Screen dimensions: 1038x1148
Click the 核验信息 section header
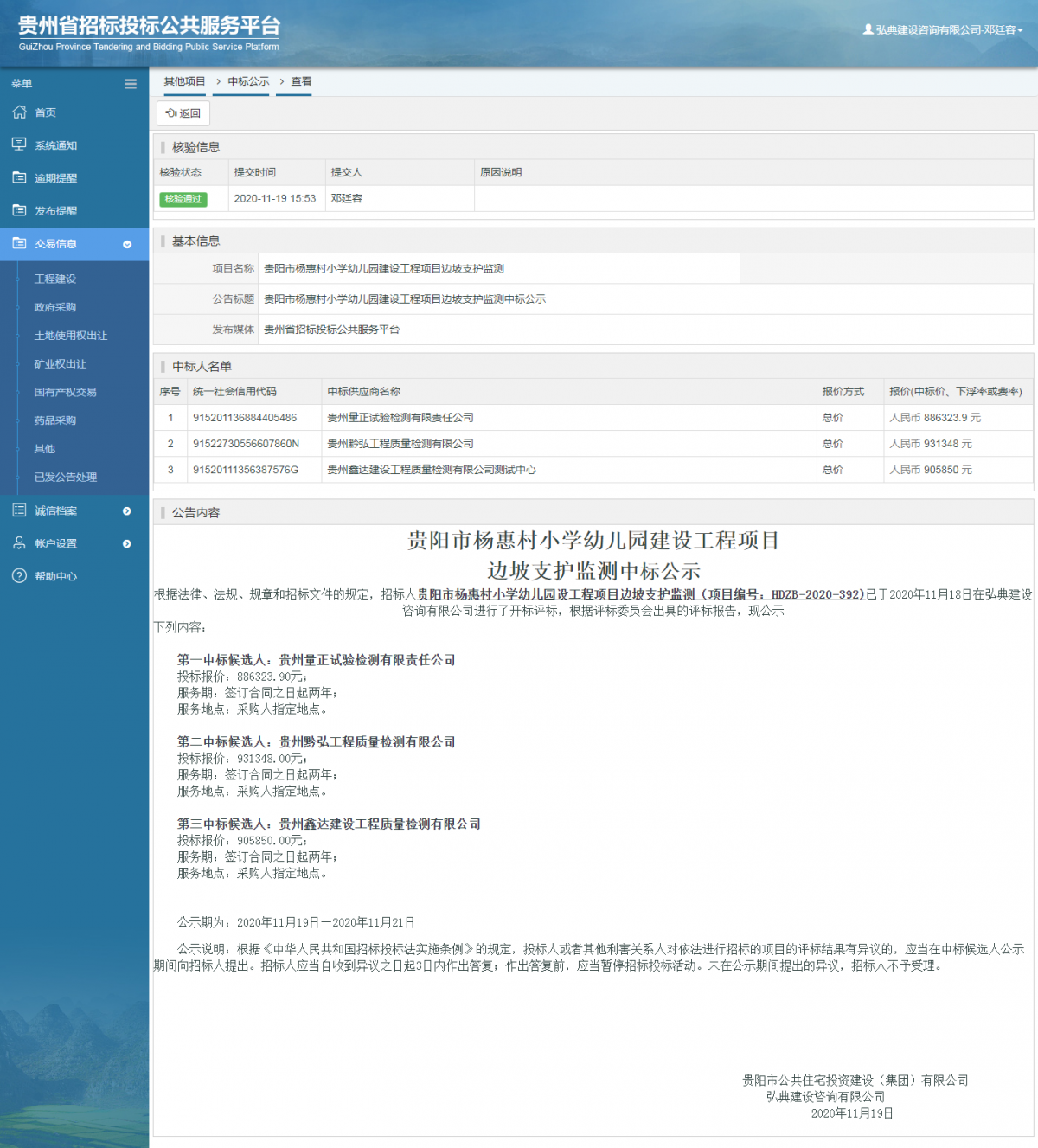pos(196,147)
